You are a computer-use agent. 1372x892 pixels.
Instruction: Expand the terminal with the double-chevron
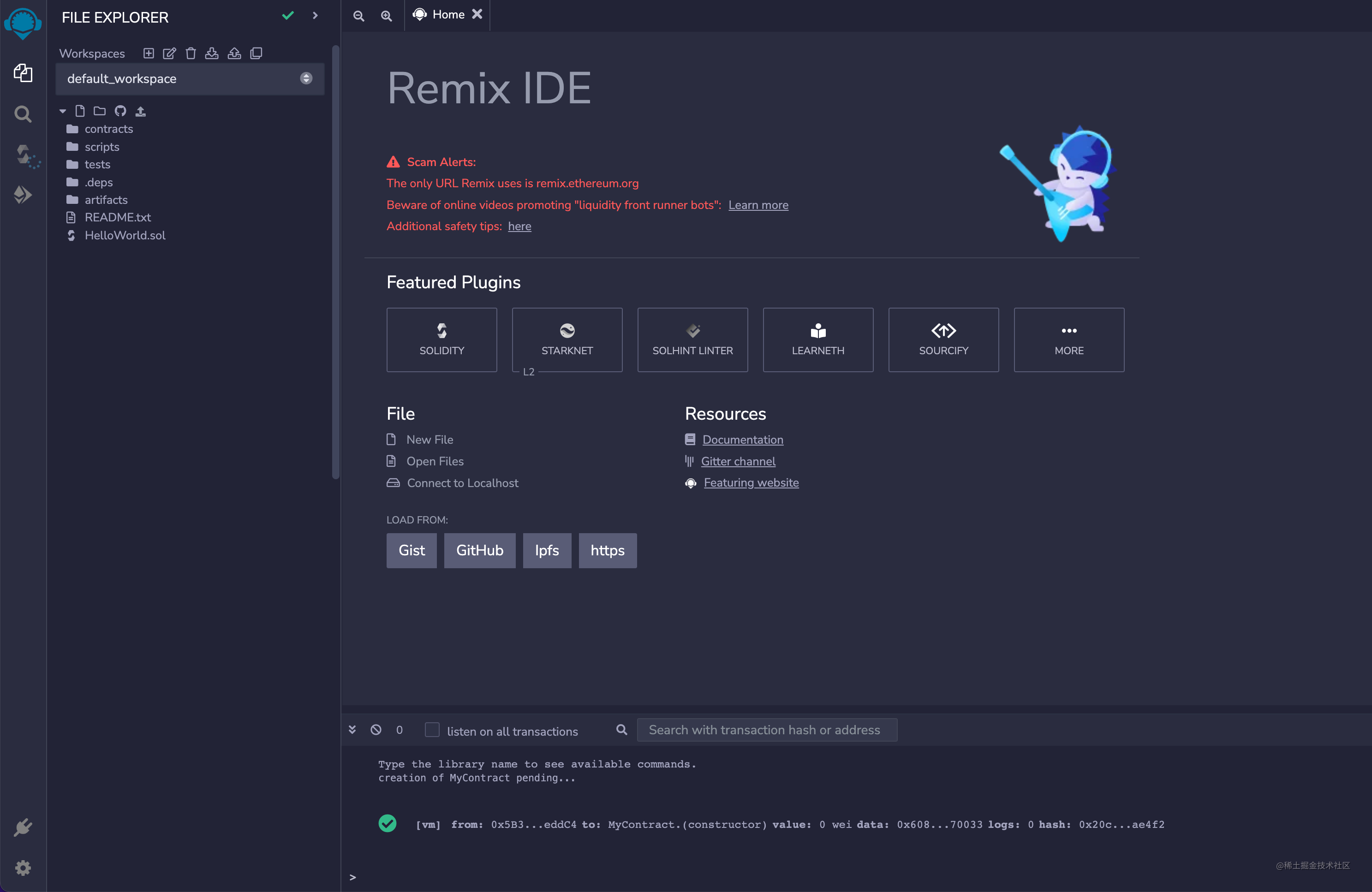(352, 730)
